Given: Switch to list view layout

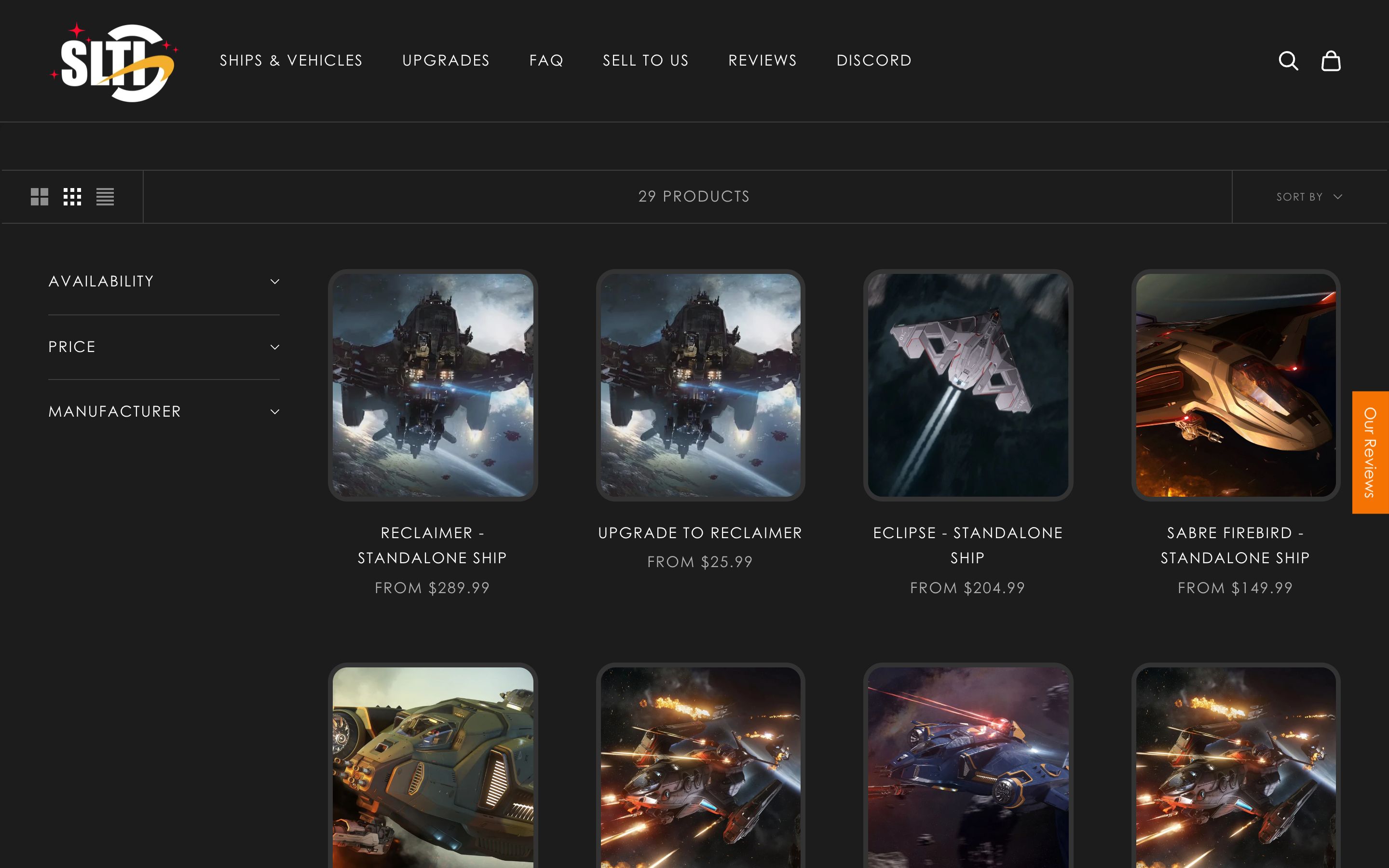Looking at the screenshot, I should (x=106, y=196).
